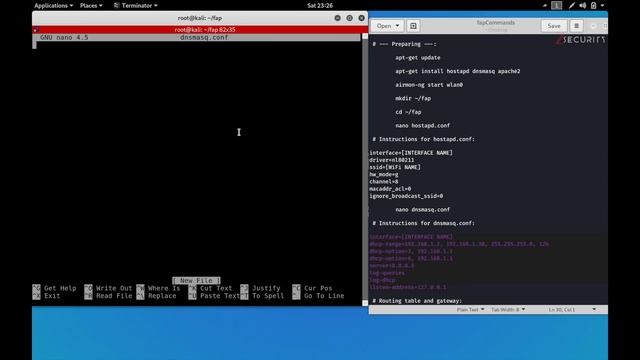Viewport: 640px width, 360px height.
Task: Open the Plain Text language dropdown
Action: [470, 310]
